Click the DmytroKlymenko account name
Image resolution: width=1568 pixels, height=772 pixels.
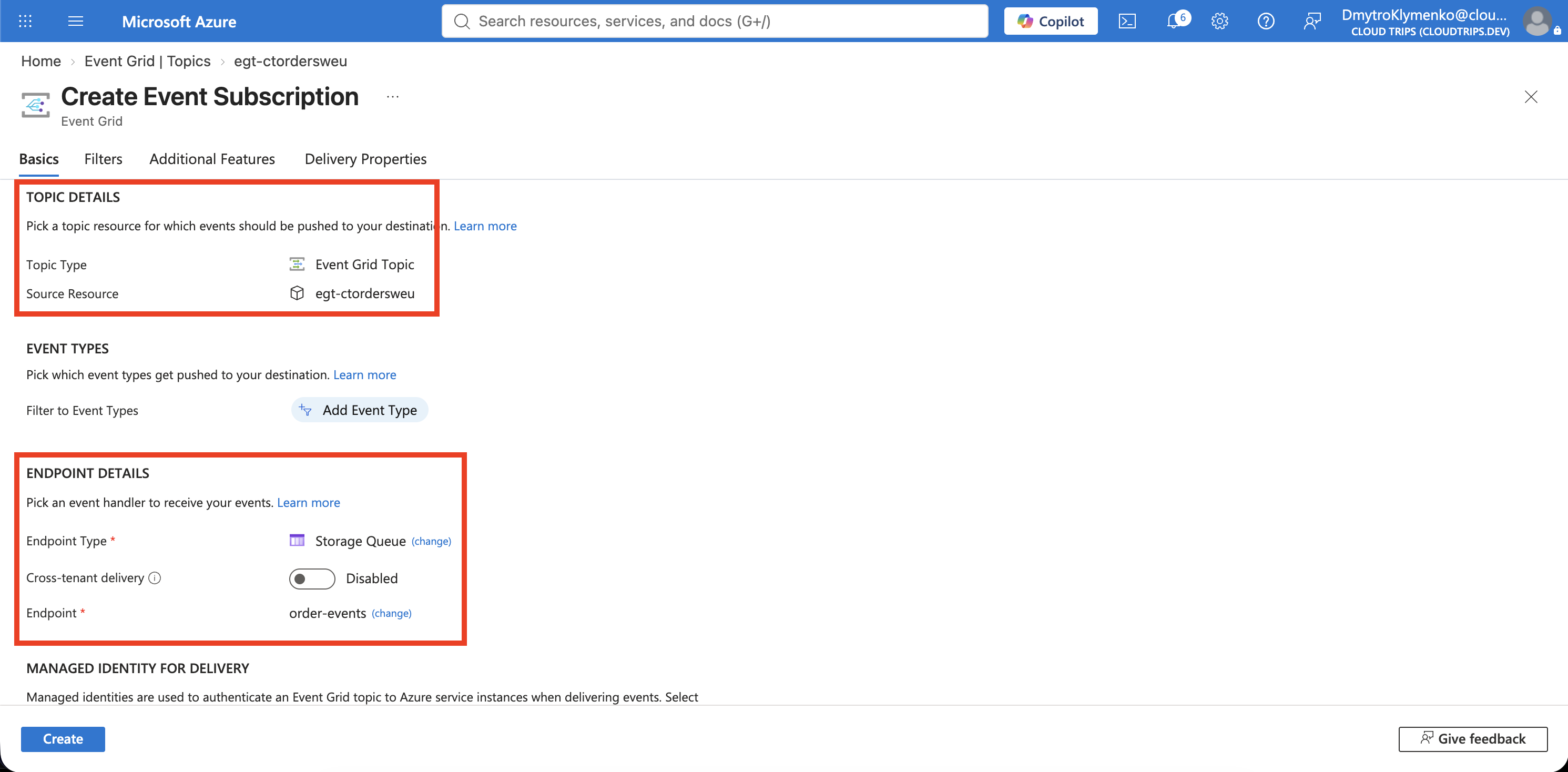coord(1424,15)
